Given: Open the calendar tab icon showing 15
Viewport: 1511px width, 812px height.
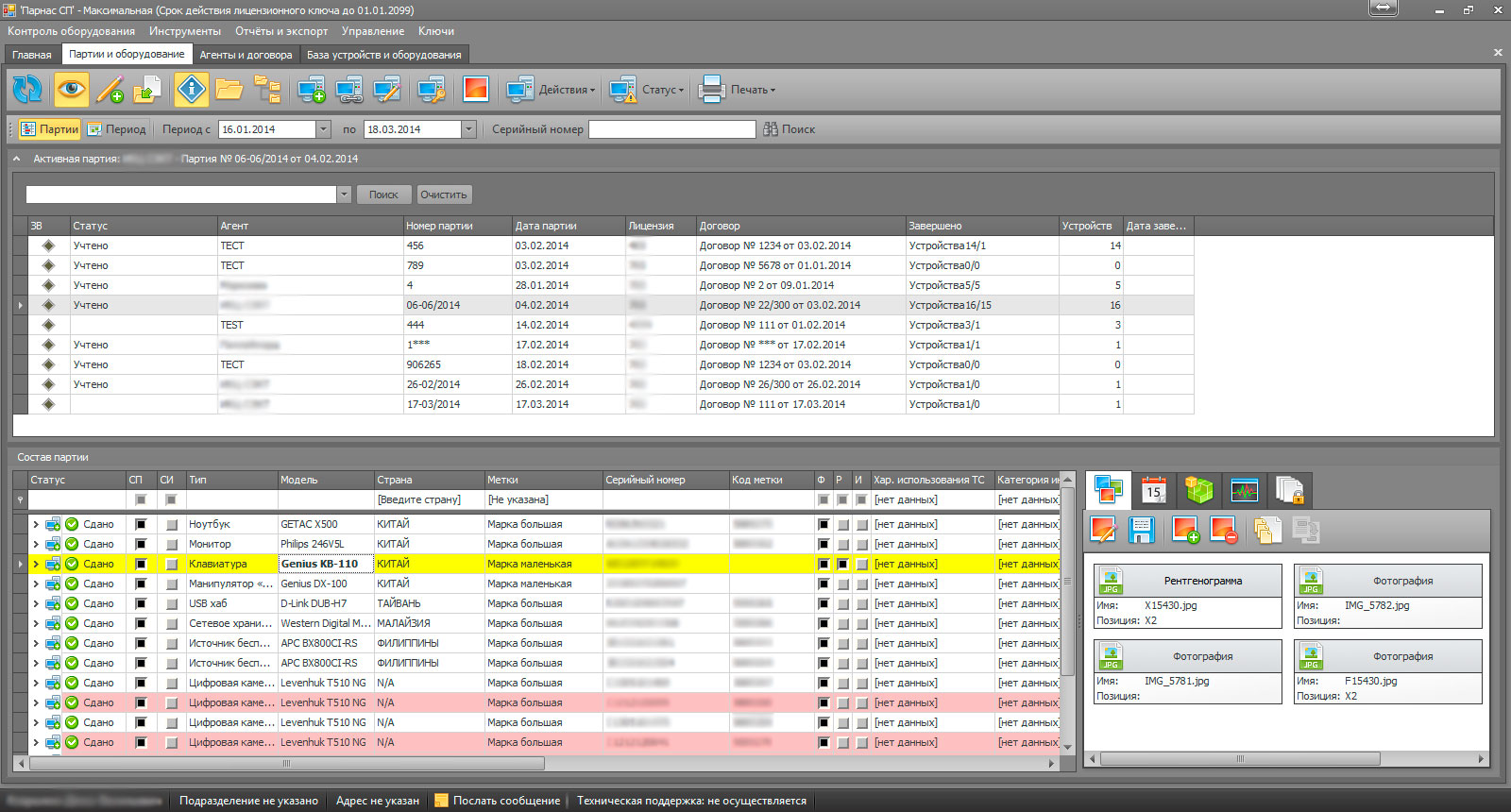Looking at the screenshot, I should tap(1153, 490).
